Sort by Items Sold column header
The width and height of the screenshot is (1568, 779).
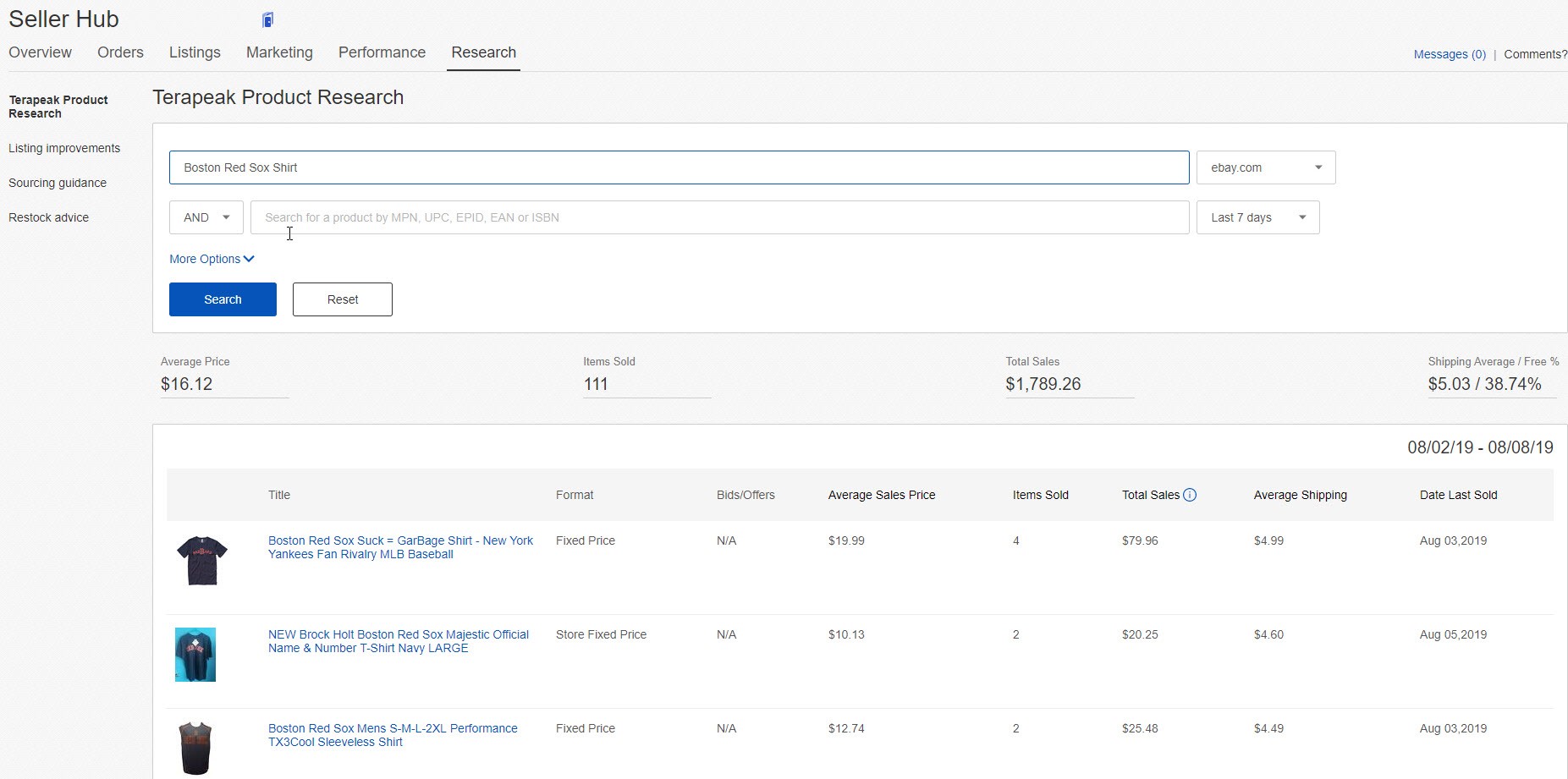point(1041,495)
